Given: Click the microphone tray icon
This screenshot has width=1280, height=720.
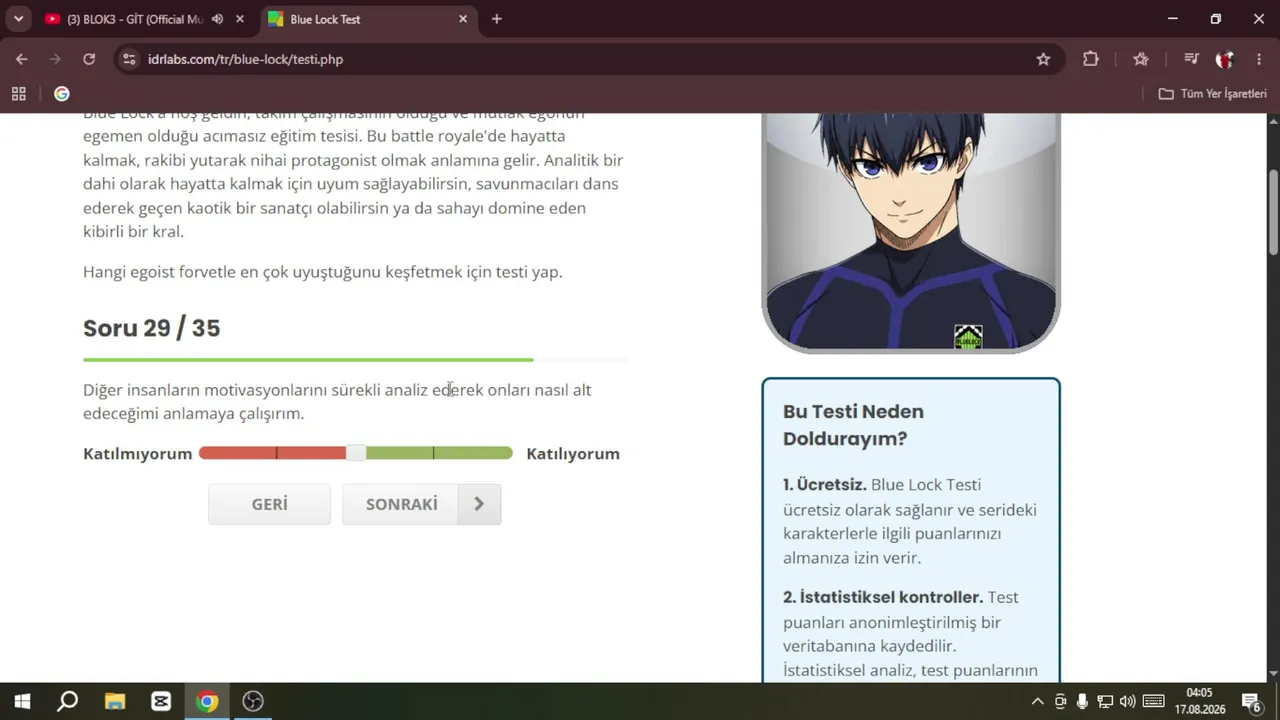Looking at the screenshot, I should point(1082,701).
